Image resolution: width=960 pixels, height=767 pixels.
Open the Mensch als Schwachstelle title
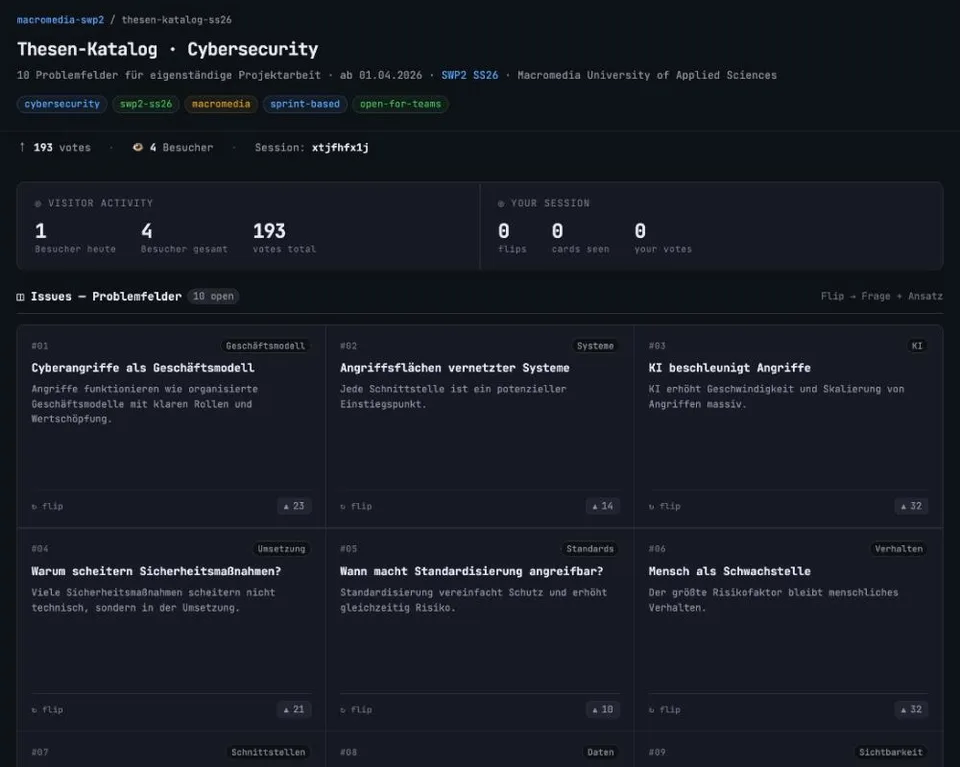(x=729, y=571)
